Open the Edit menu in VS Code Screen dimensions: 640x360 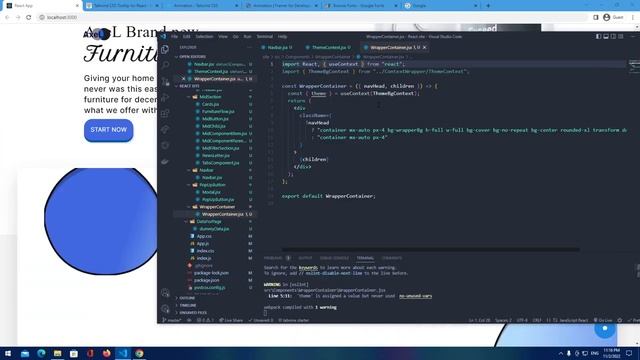pyautogui.click(x=187, y=36)
